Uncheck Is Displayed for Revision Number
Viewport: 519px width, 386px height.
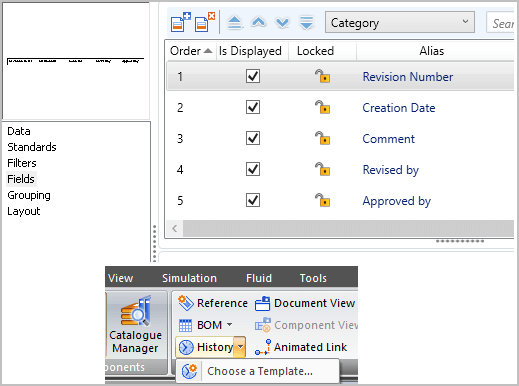coord(253,76)
